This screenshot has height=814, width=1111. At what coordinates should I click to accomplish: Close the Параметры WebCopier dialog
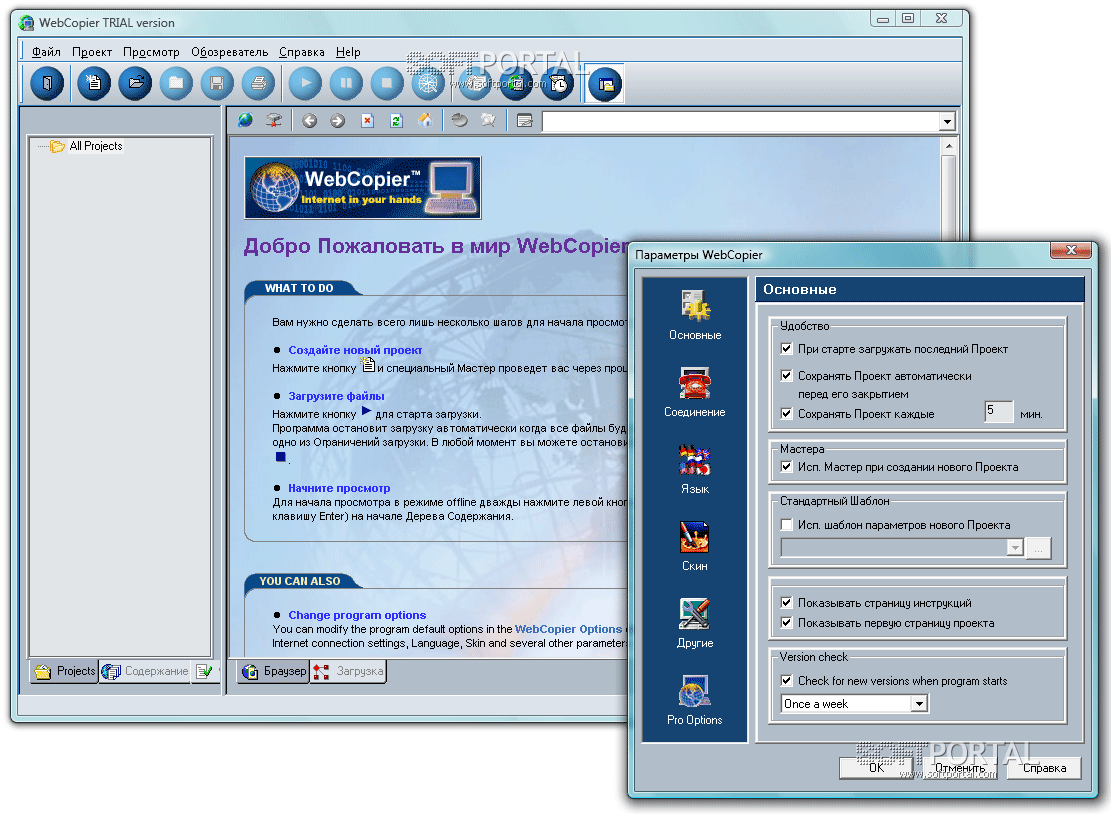(1071, 250)
